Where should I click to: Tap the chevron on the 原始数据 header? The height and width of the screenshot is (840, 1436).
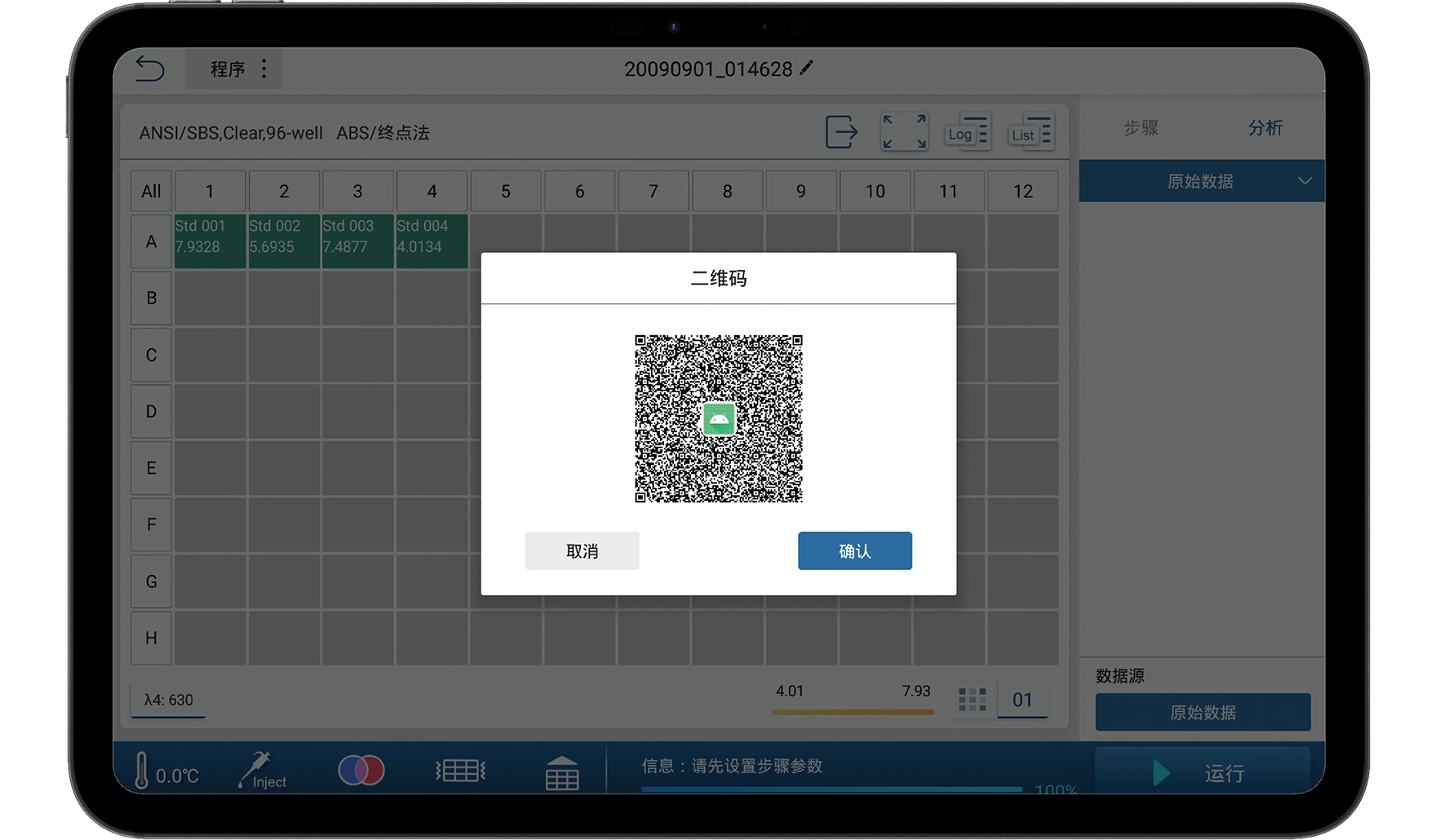[x=1305, y=181]
